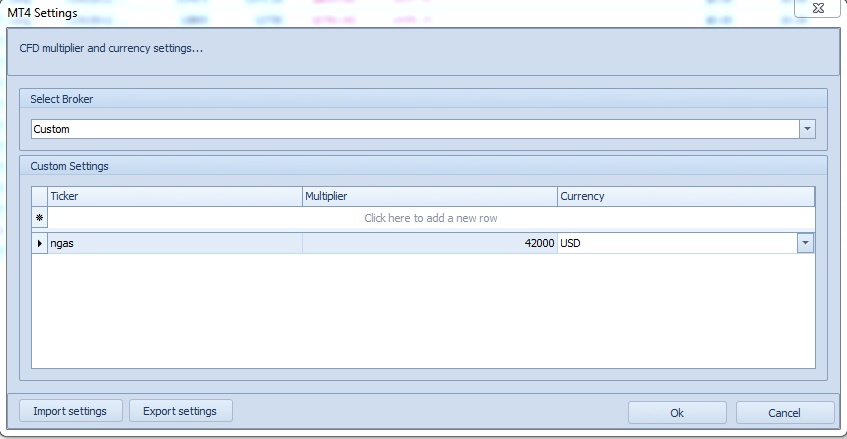The width and height of the screenshot is (847, 439).
Task: Sort by the Ticker column header
Action: (x=175, y=196)
